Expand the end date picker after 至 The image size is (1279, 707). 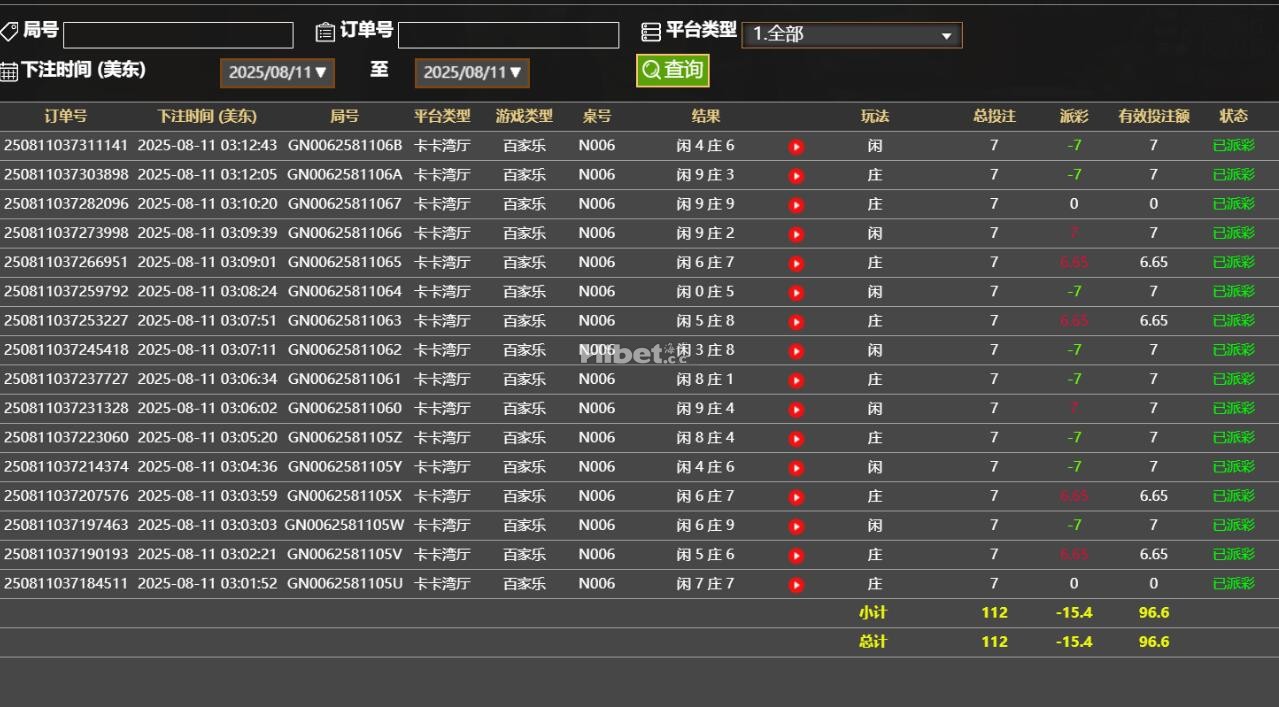pos(472,72)
